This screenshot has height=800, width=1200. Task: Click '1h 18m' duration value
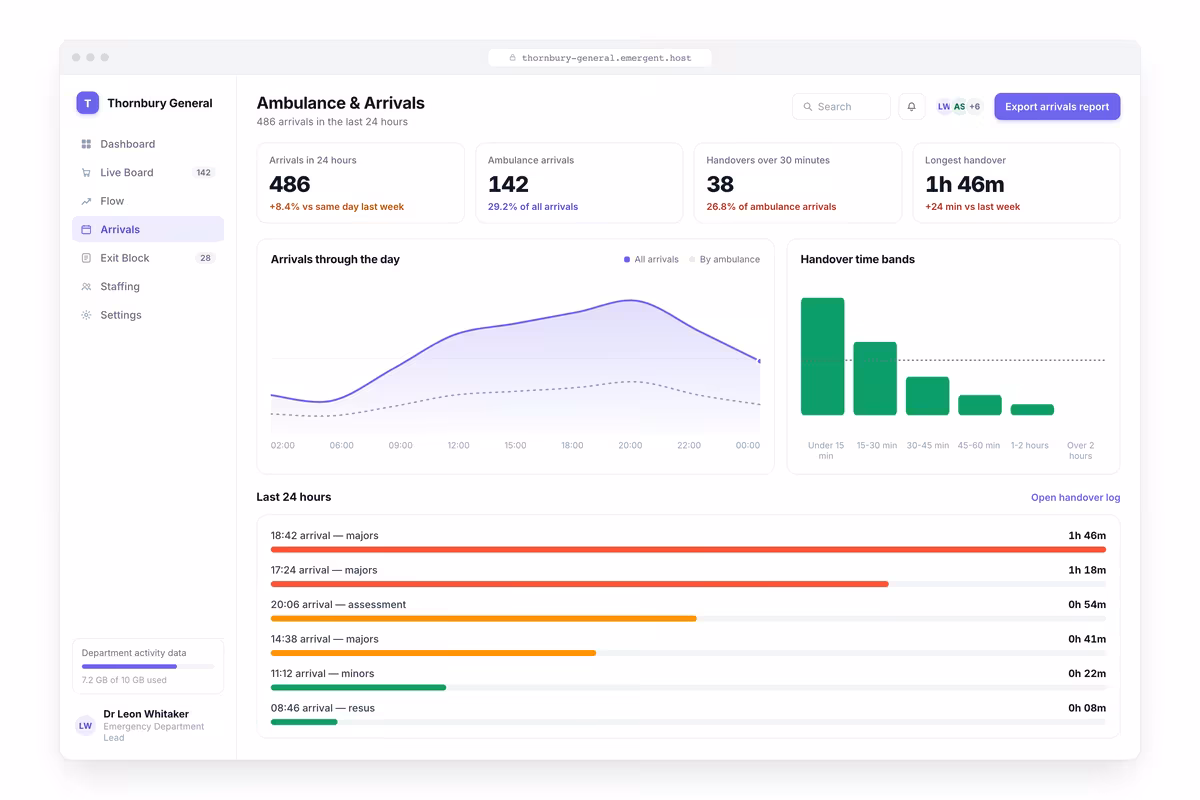(x=1087, y=570)
